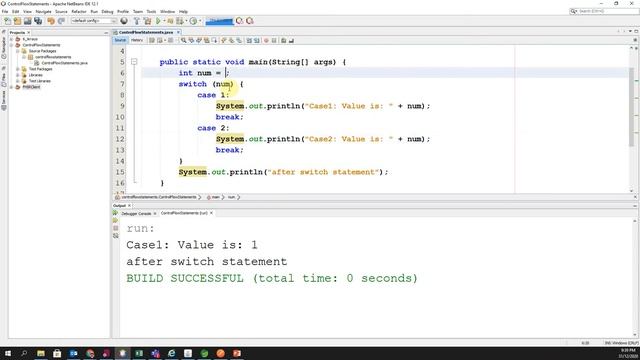Toggle Highlight Search in editor toolbar
Screen dimensions: 640x360
point(207,40)
